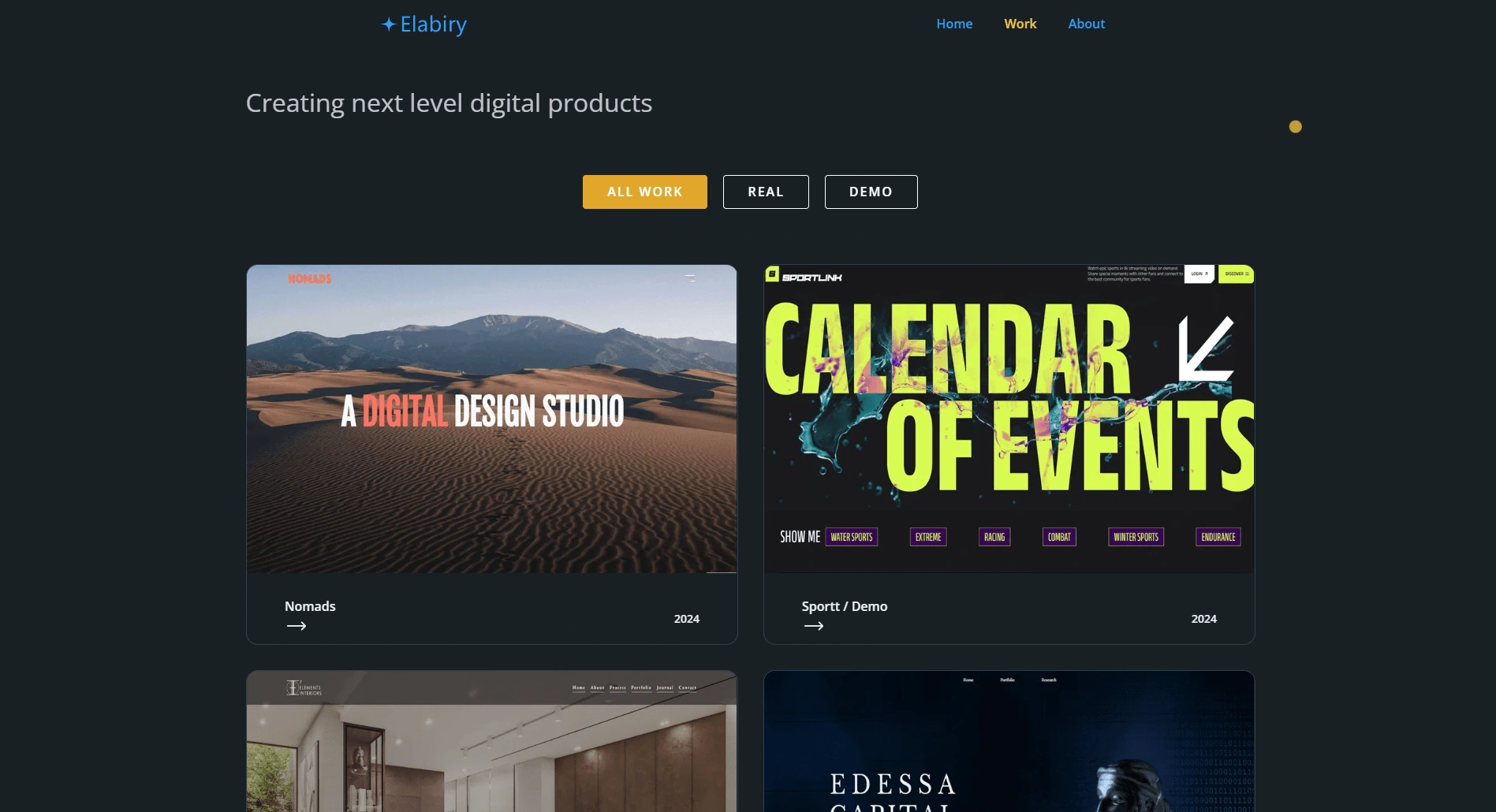This screenshot has width=1496, height=812.
Task: Click WINTER SPORTS tag in Sportt preview
Action: 1136,537
